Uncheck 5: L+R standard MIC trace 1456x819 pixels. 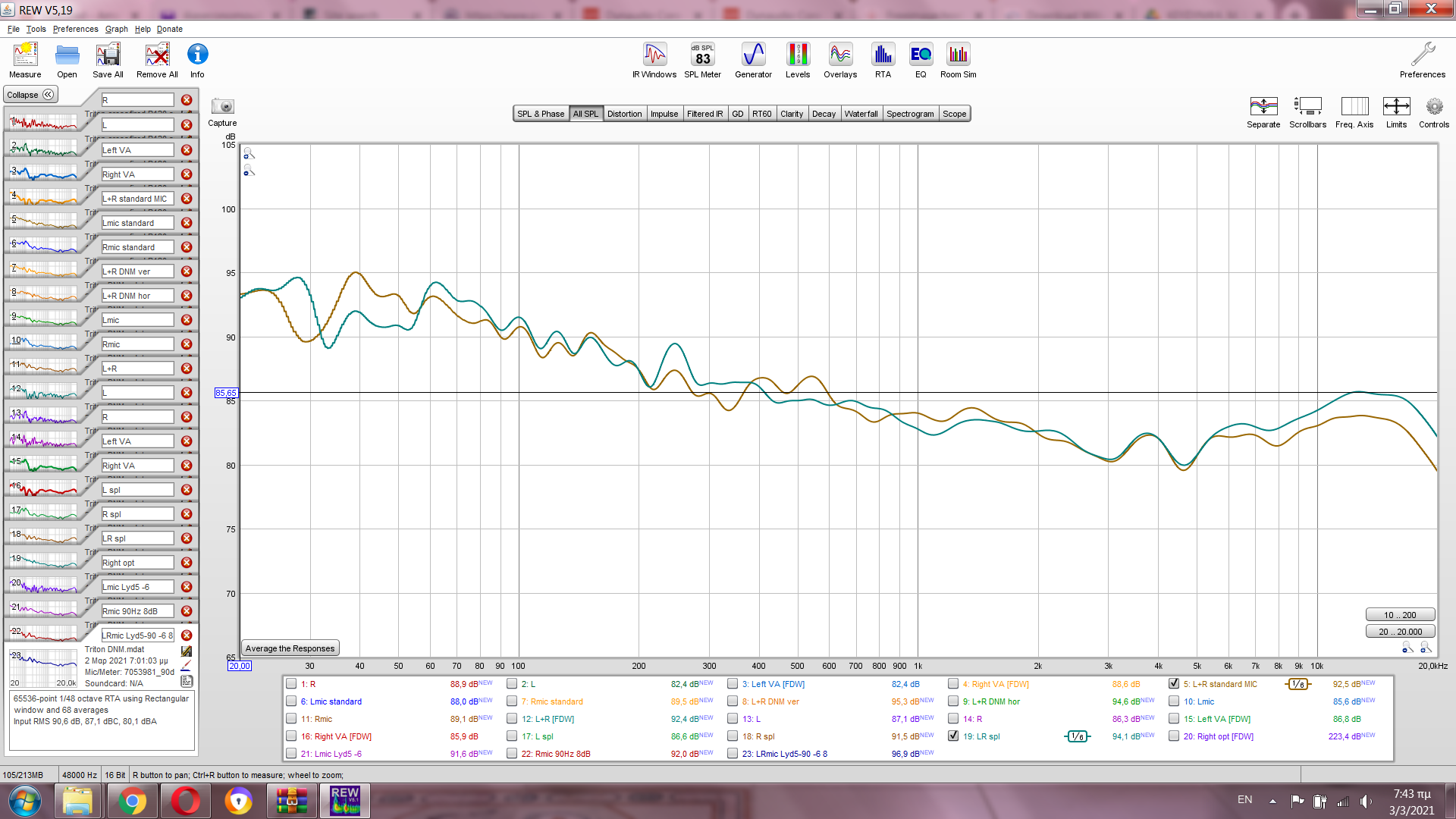pos(1174,683)
